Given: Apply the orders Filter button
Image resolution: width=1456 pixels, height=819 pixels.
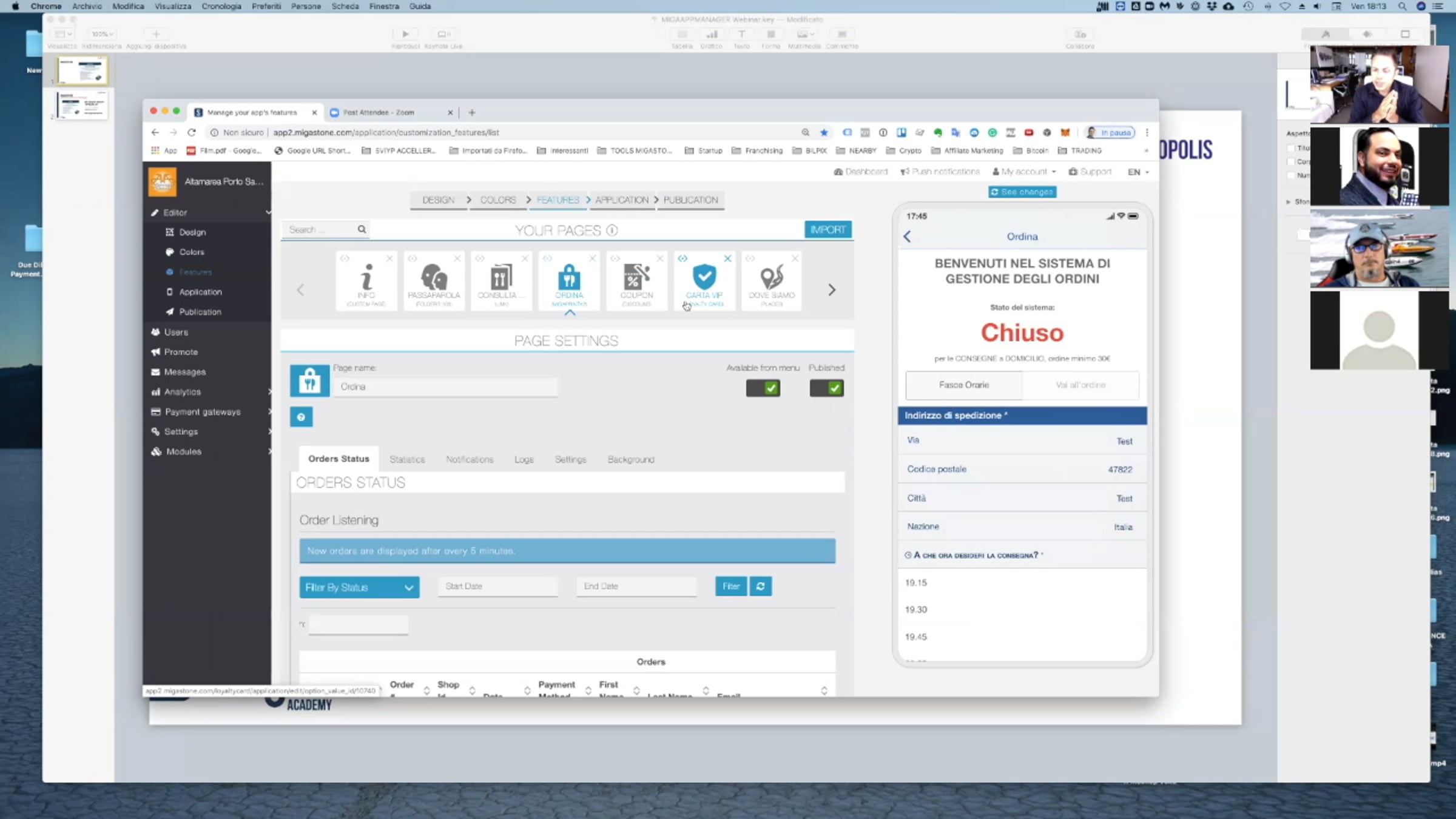Looking at the screenshot, I should [731, 586].
